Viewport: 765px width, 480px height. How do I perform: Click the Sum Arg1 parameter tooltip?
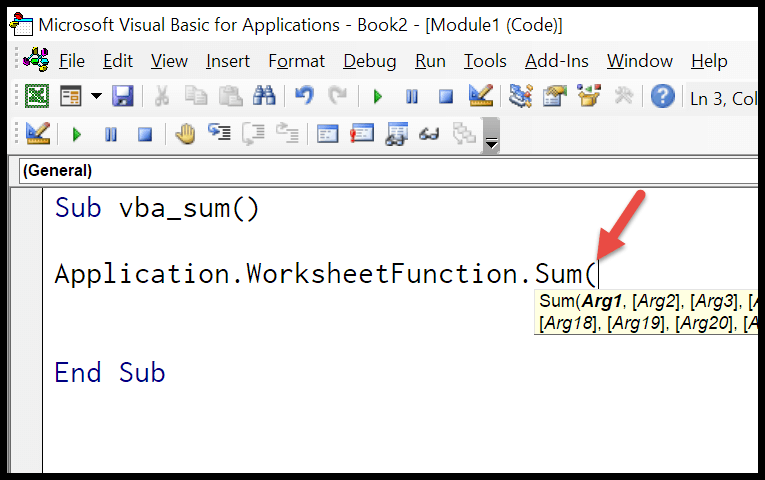coord(646,312)
